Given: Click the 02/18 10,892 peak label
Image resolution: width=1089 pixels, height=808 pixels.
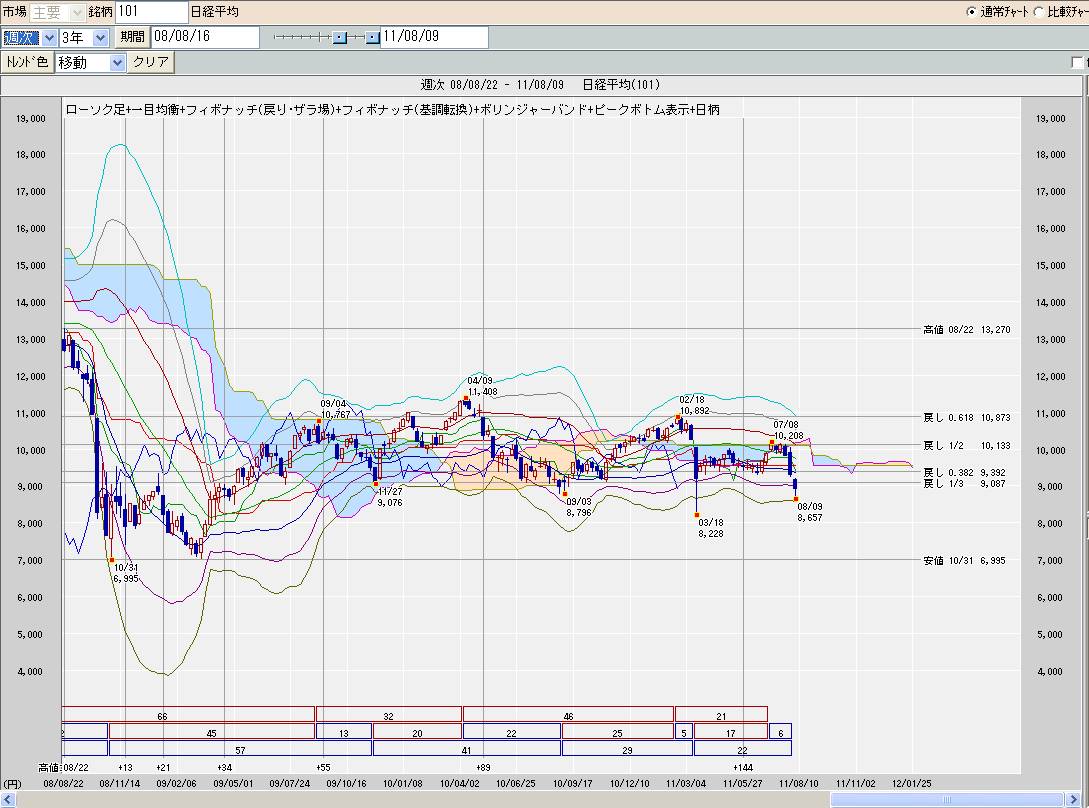Looking at the screenshot, I should pos(693,405).
